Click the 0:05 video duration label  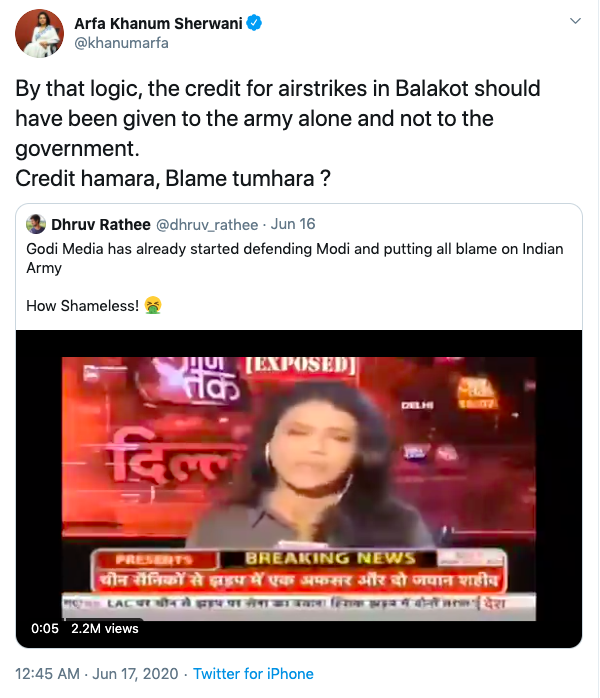[x=45, y=629]
